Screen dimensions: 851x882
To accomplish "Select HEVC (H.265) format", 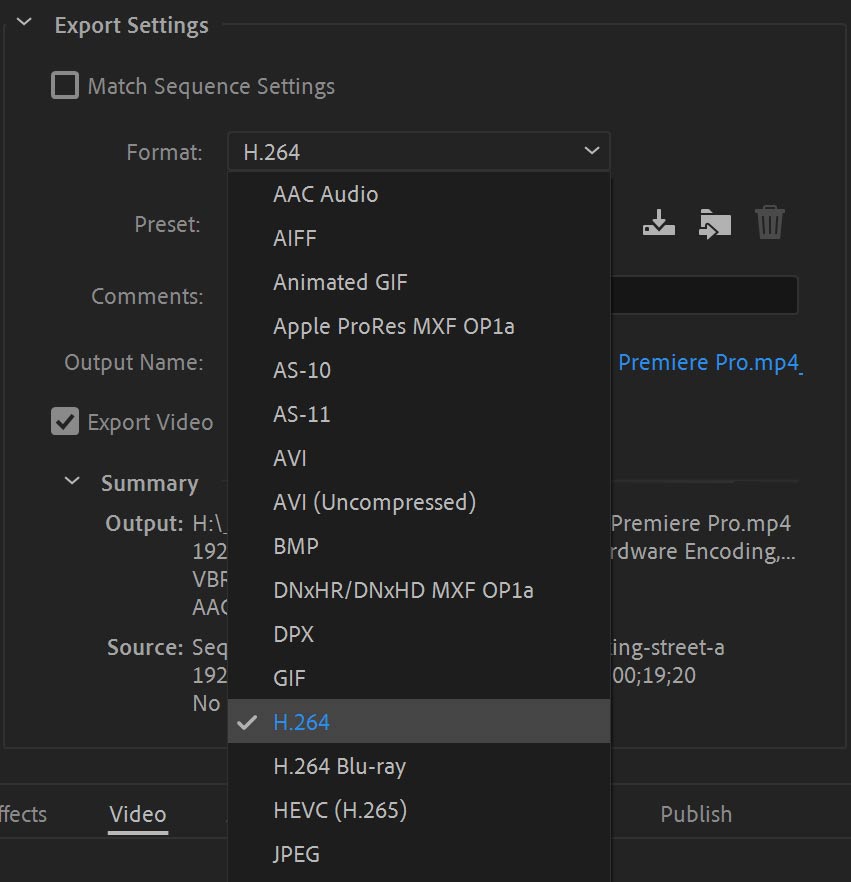I will pyautogui.click(x=418, y=810).
